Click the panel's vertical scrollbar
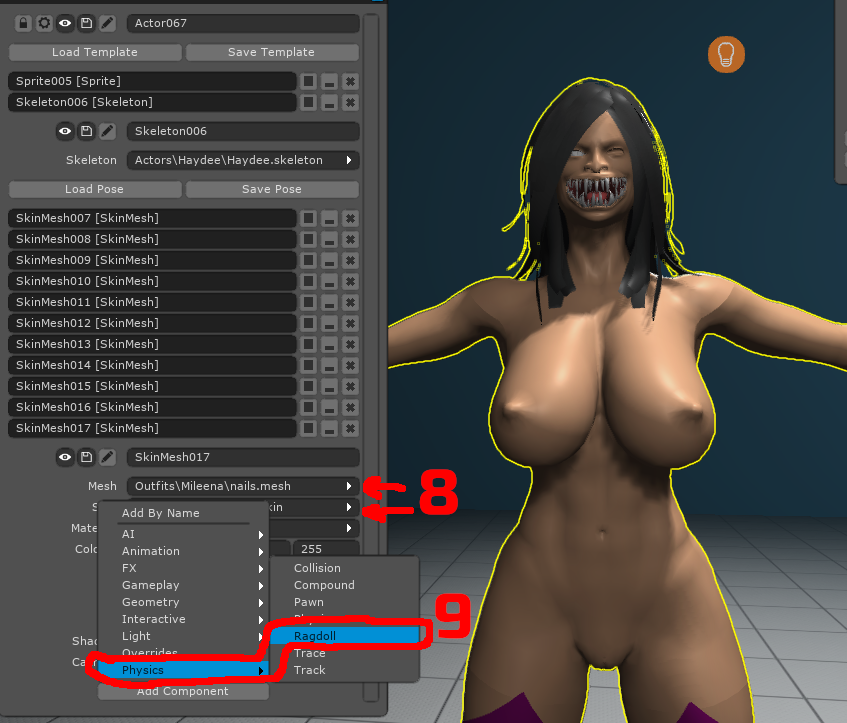 (371, 357)
